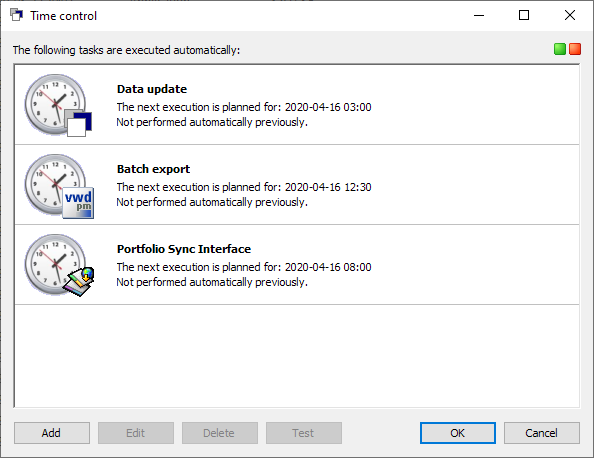Click the Time control window icon
This screenshot has width=594, height=458.
(16, 15)
